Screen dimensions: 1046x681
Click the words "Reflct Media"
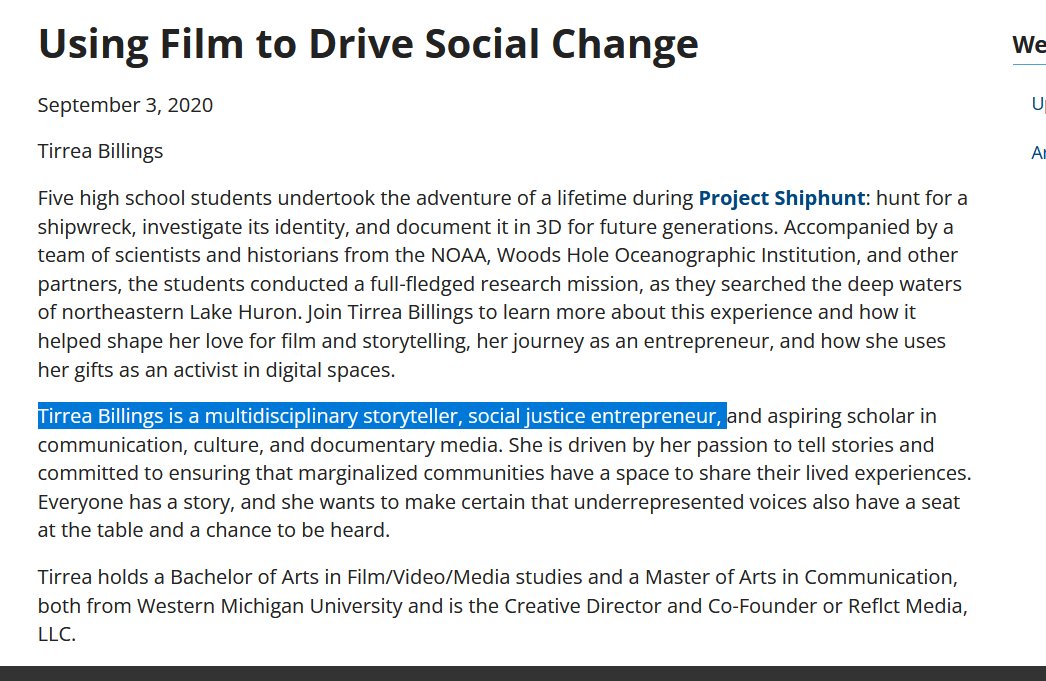(904, 606)
